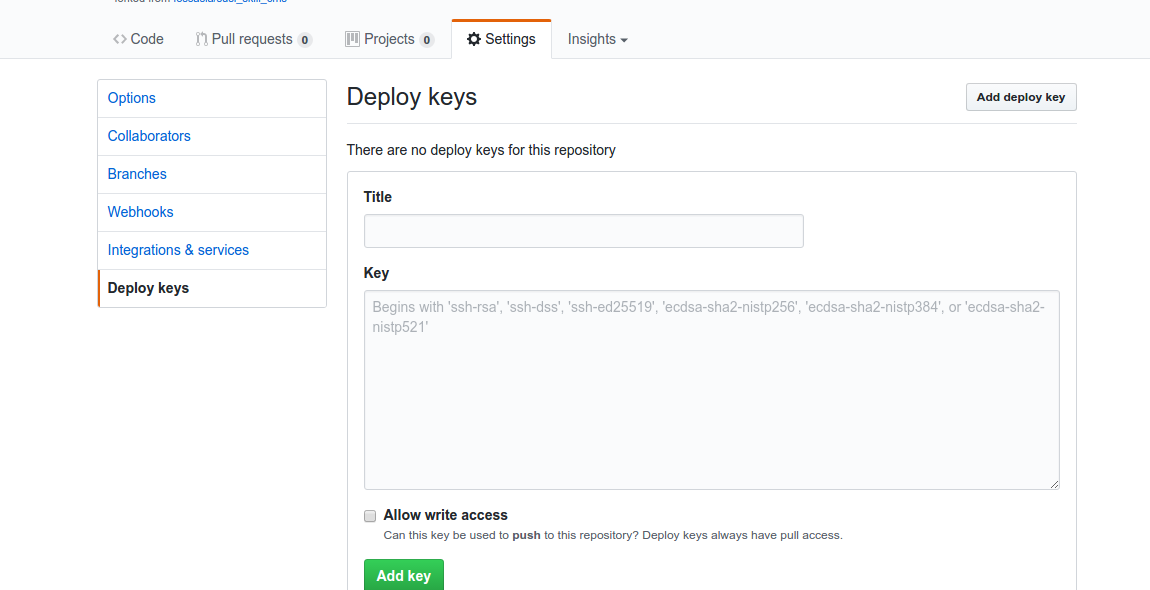Click the Pull requests count badge
The width and height of the screenshot is (1150, 590).
click(304, 40)
